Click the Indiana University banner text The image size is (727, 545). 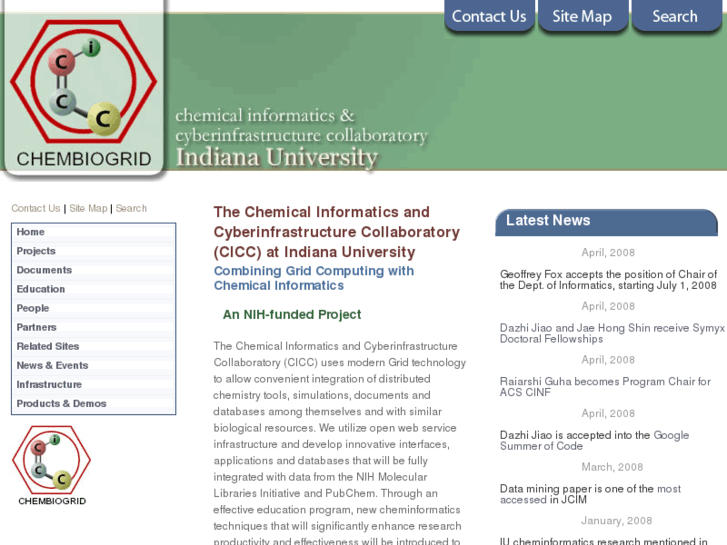(x=277, y=157)
